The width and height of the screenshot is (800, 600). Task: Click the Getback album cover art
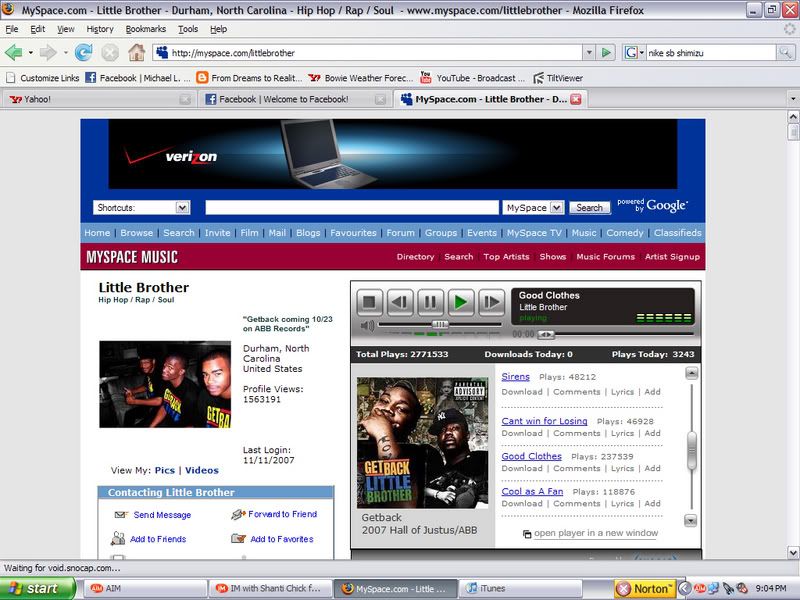point(422,442)
